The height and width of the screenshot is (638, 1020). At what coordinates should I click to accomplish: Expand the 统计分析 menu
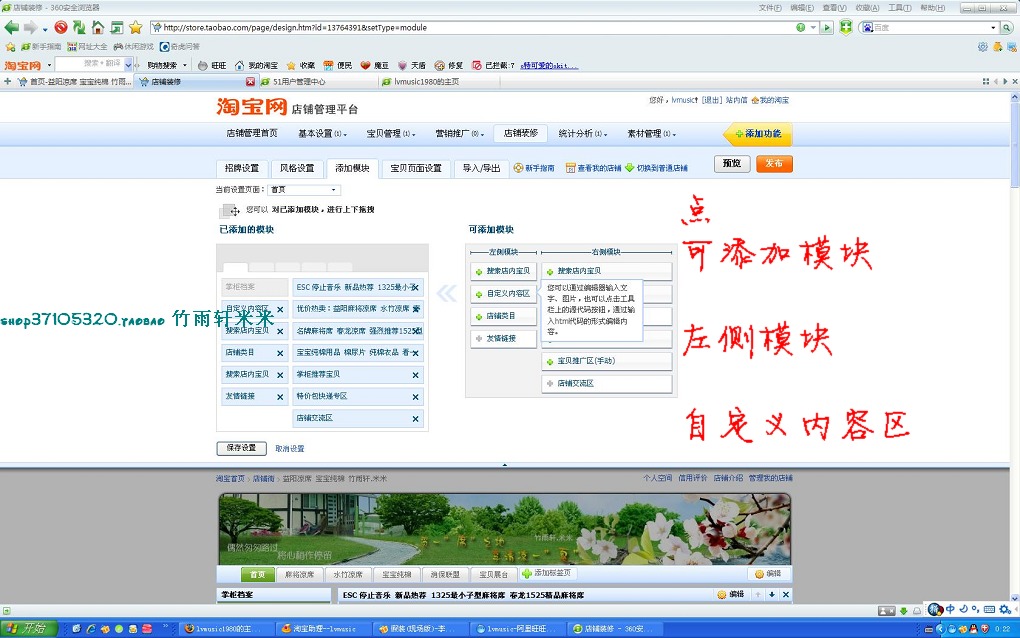[582, 133]
